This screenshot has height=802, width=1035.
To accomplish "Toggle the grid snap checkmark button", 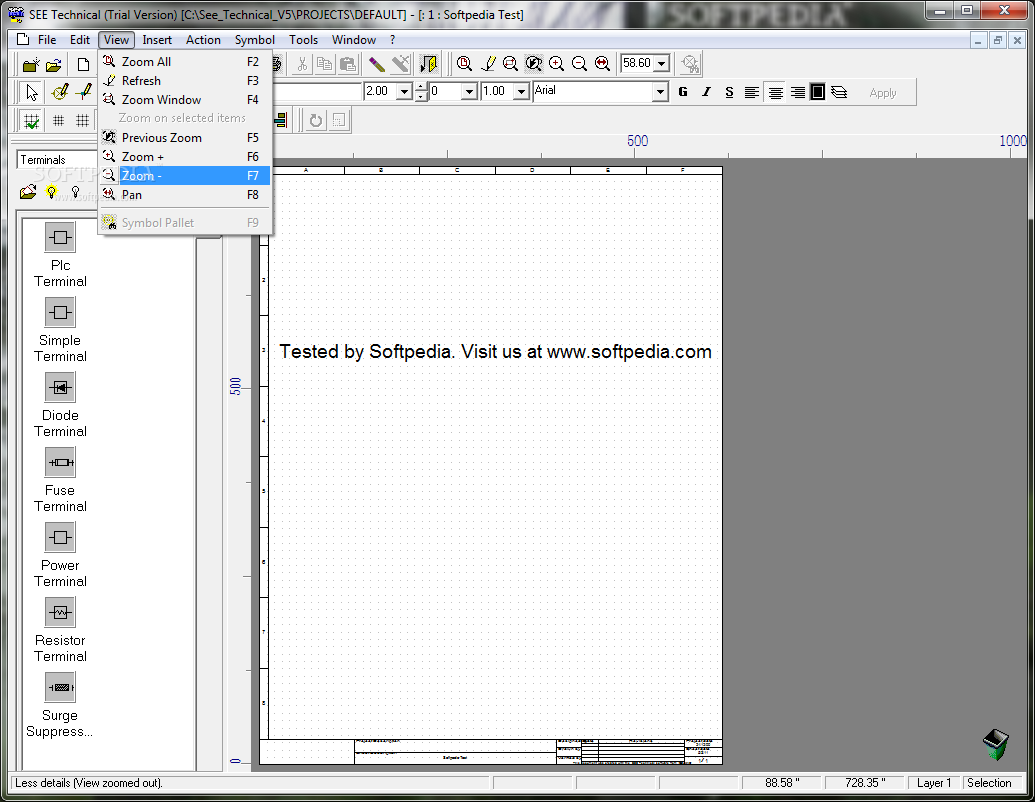I will tap(31, 121).
